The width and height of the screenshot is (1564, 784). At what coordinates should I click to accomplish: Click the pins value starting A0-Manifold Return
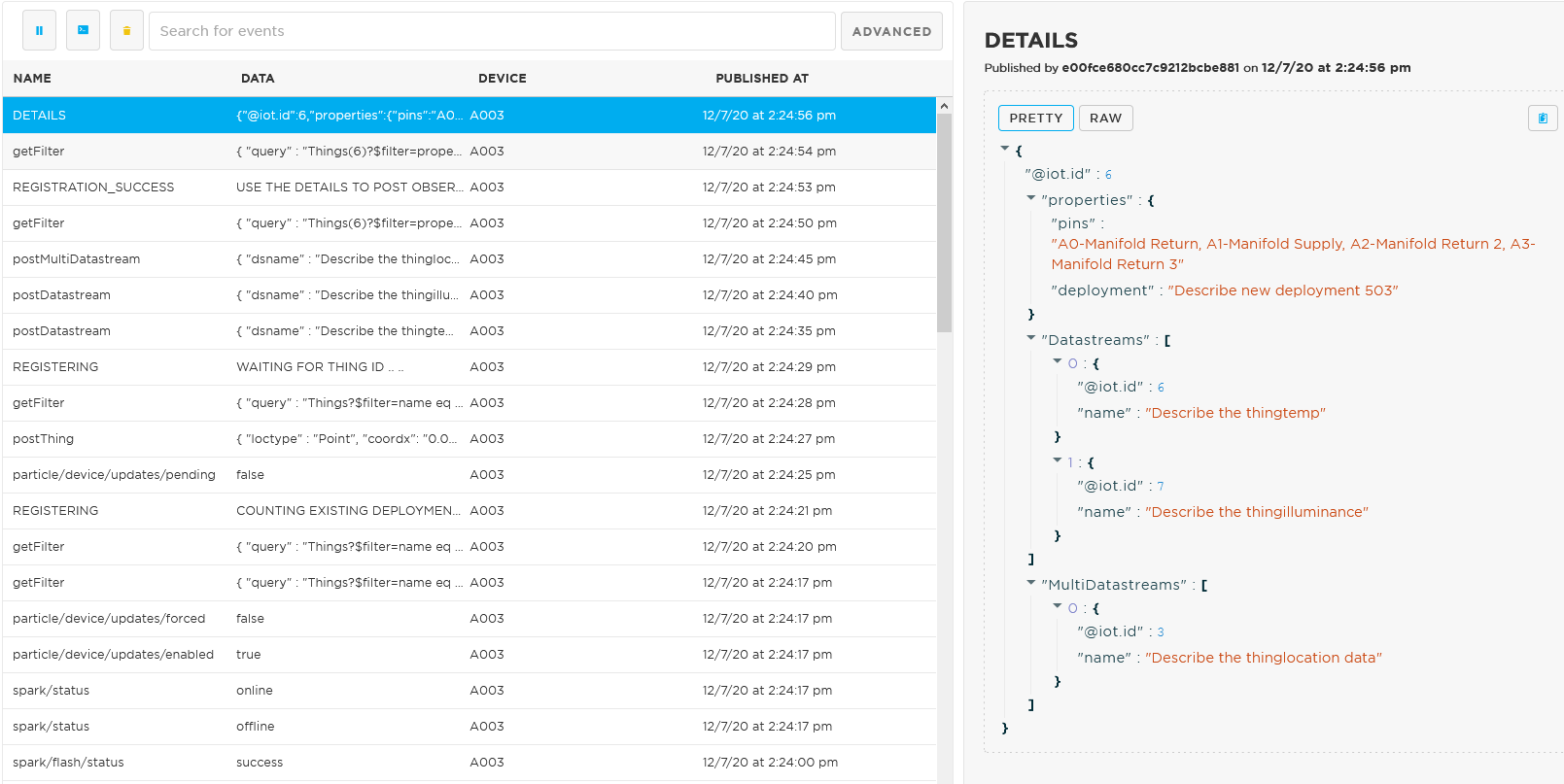1293,255
